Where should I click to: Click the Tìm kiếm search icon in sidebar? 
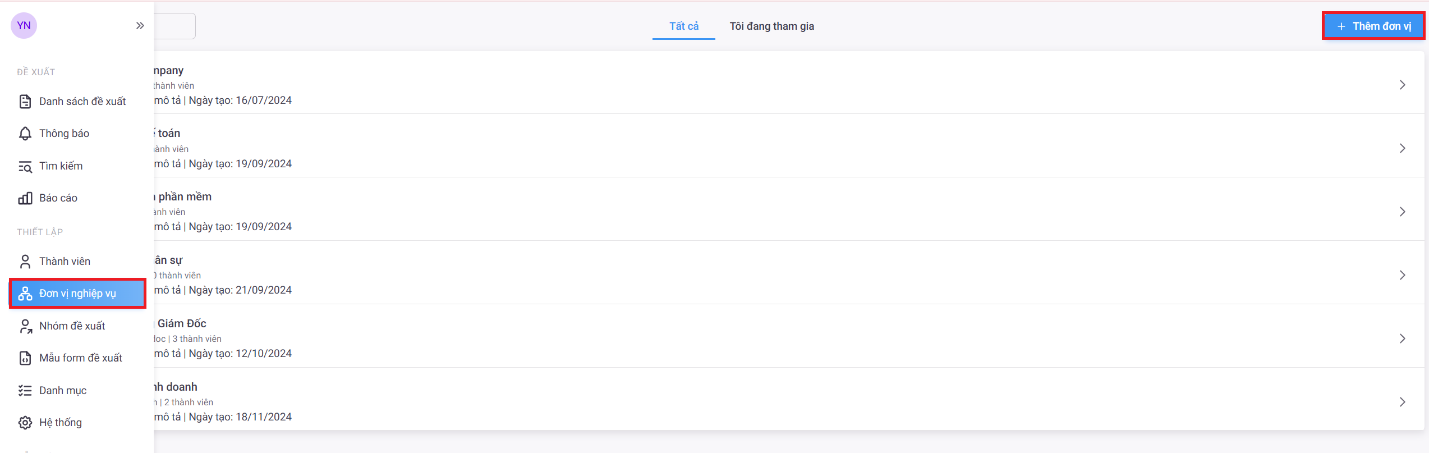tap(26, 166)
